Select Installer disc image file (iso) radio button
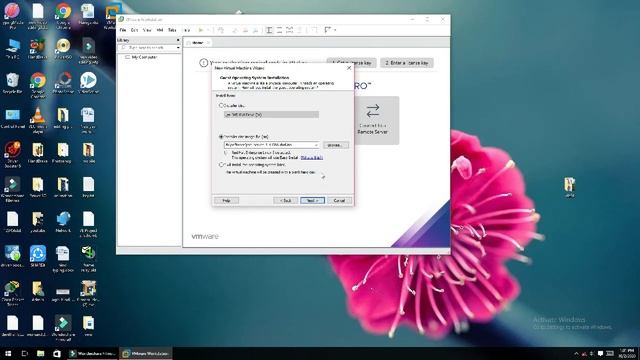The width and height of the screenshot is (640, 360). click(221, 137)
